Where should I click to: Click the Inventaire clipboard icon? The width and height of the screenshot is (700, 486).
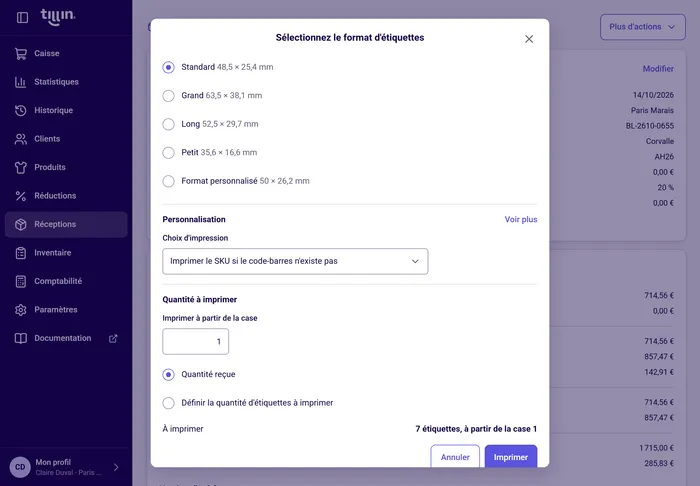pos(21,253)
